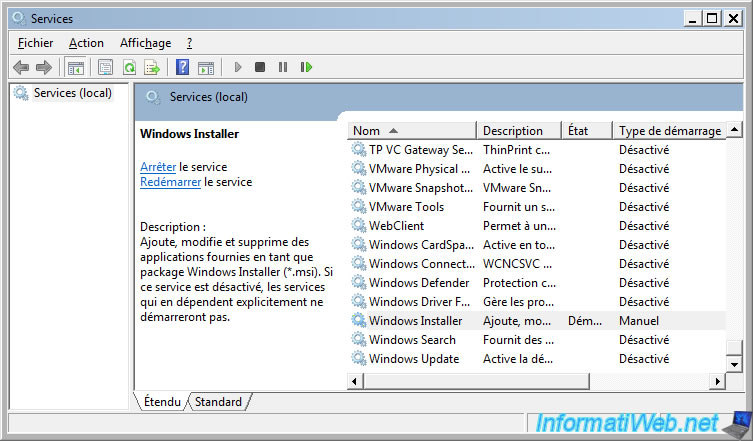
Task: Select the gear icon of Windows Installer
Action: point(358,320)
